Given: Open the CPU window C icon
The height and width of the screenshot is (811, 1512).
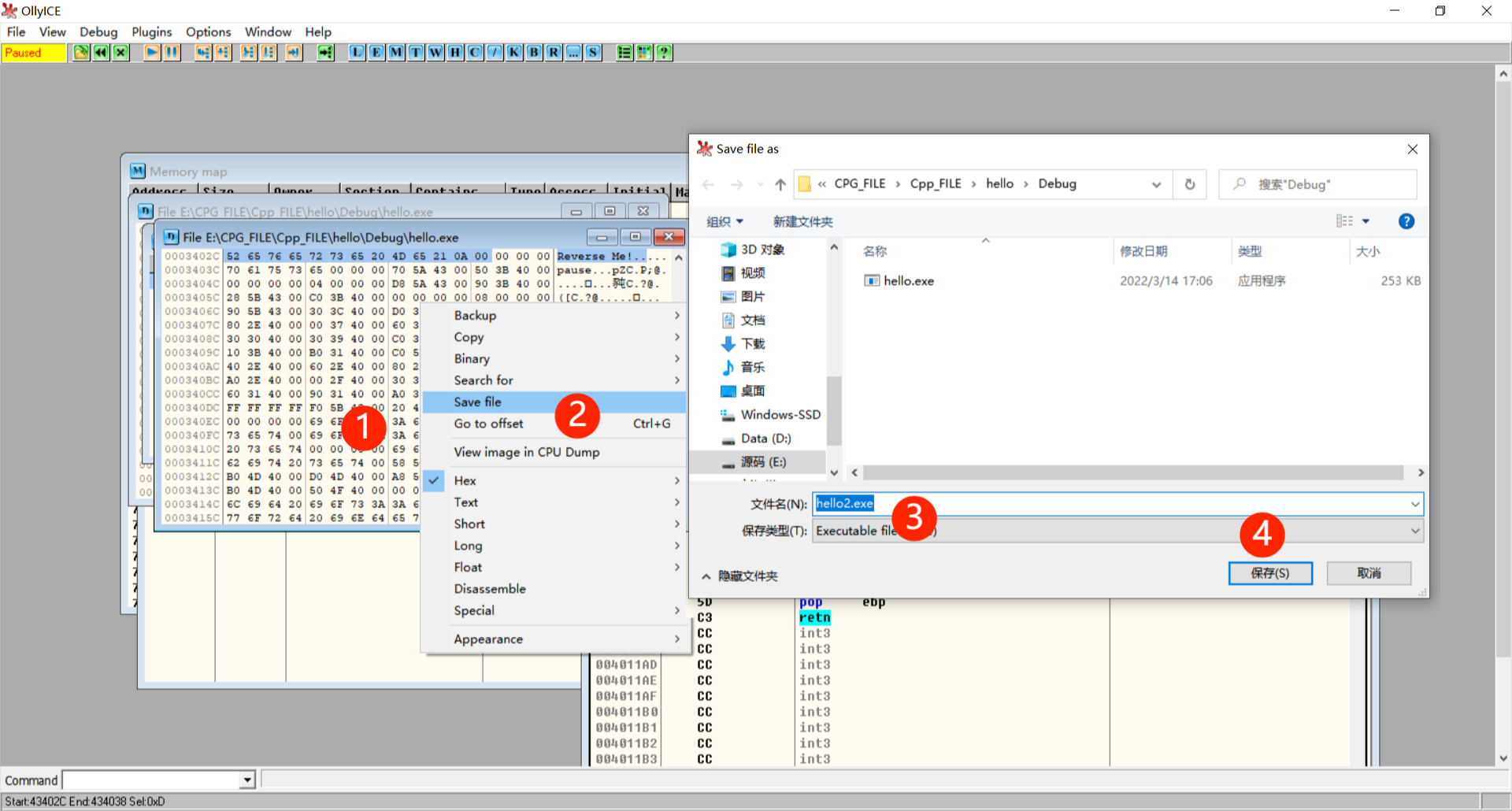Looking at the screenshot, I should pyautogui.click(x=475, y=53).
